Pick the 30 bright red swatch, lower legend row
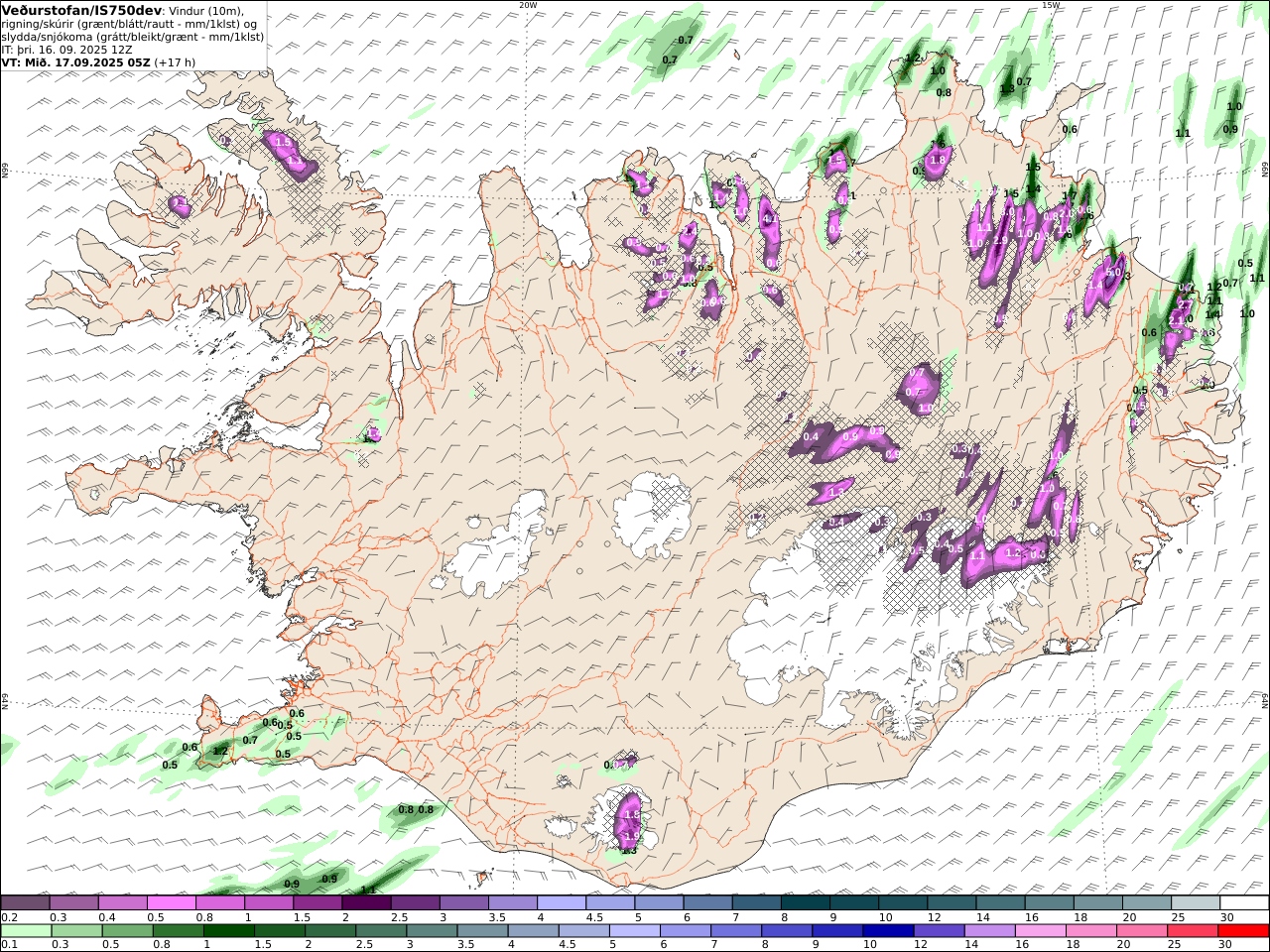The height and width of the screenshot is (952, 1270). tap(1244, 931)
